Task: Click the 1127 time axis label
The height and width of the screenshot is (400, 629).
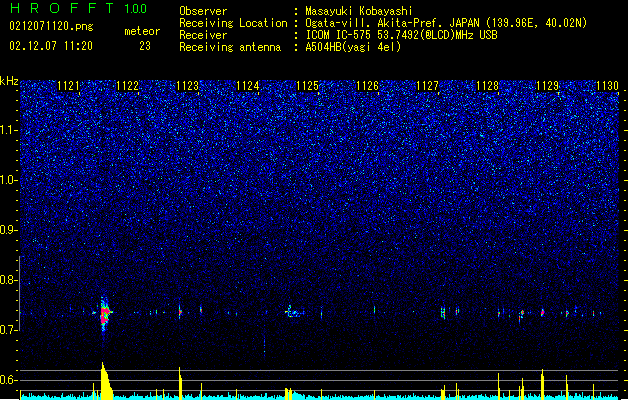Action: tap(427, 86)
